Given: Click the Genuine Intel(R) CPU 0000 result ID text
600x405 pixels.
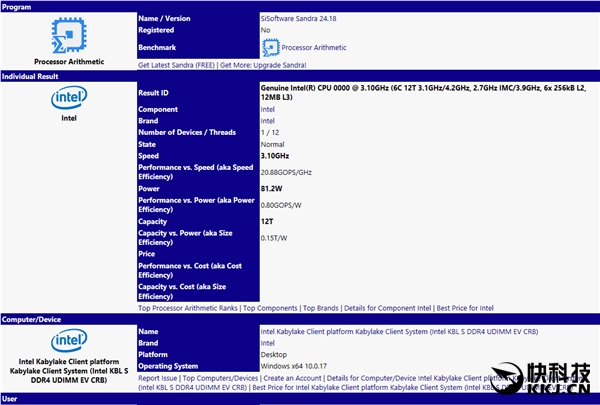Looking at the screenshot, I should pyautogui.click(x=423, y=93).
